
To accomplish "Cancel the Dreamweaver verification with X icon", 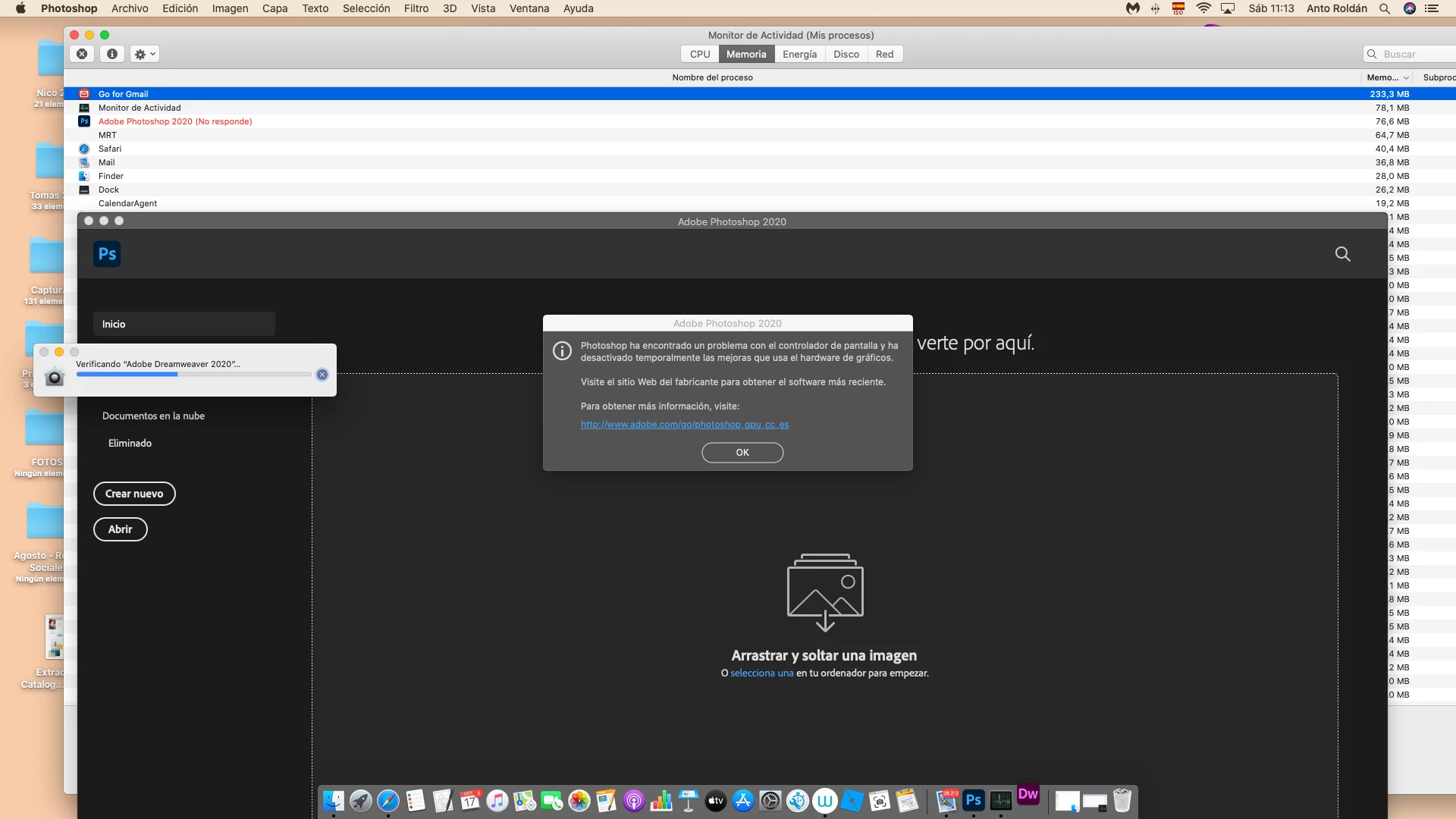I will pyautogui.click(x=322, y=375).
